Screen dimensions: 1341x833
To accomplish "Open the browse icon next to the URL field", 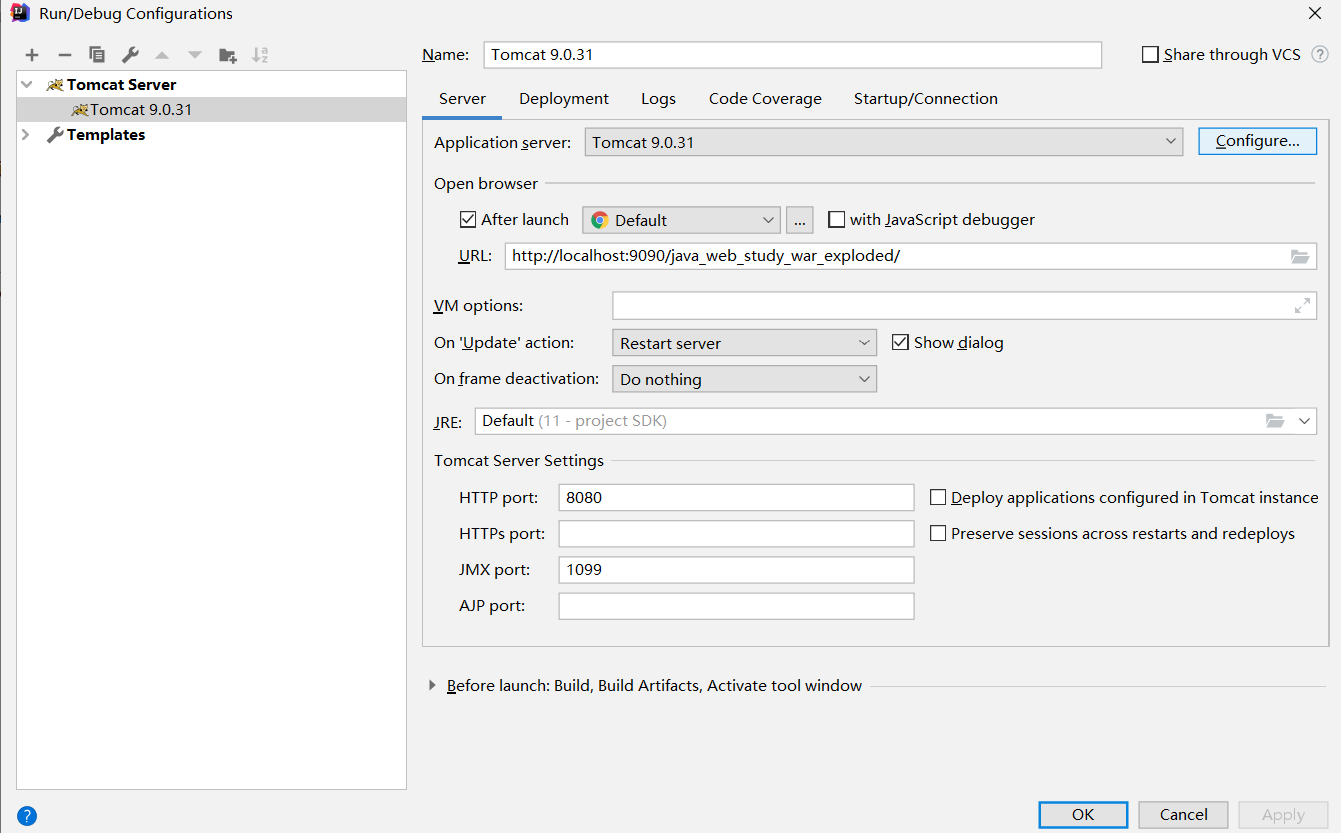I will [1300, 256].
